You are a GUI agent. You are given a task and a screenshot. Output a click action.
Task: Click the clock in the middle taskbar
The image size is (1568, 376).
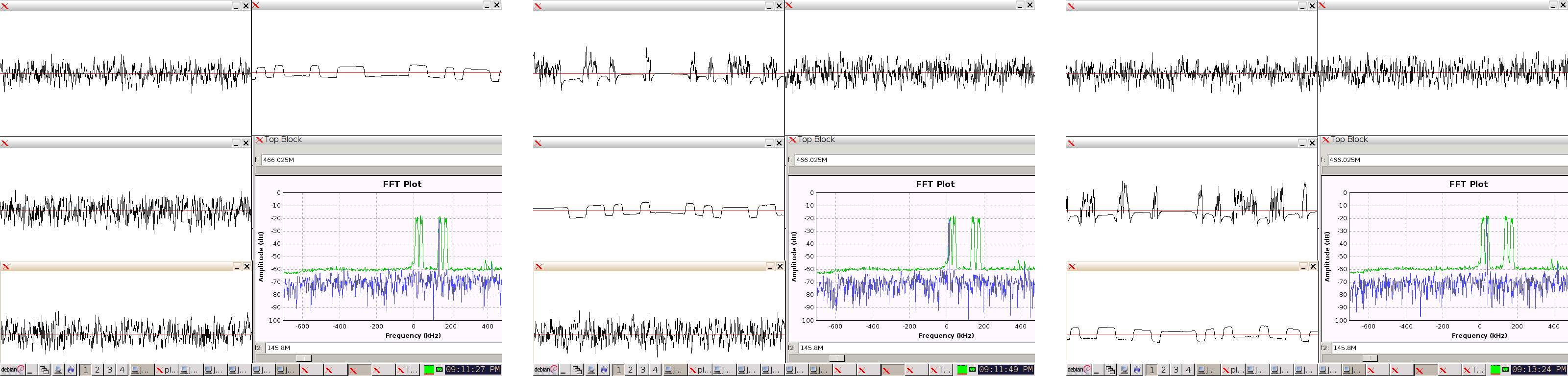pyautogui.click(x=1005, y=369)
